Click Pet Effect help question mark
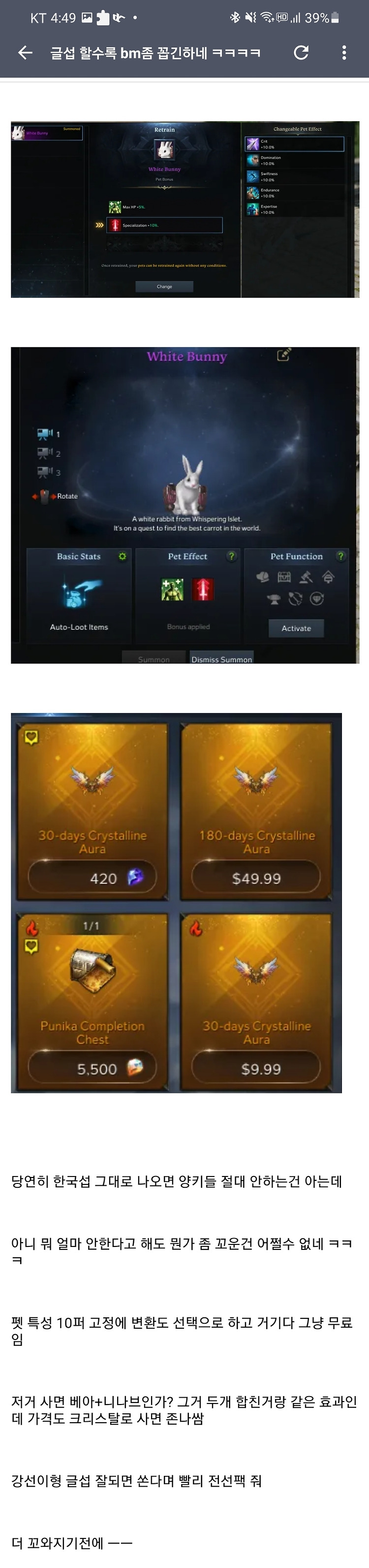 tap(231, 556)
